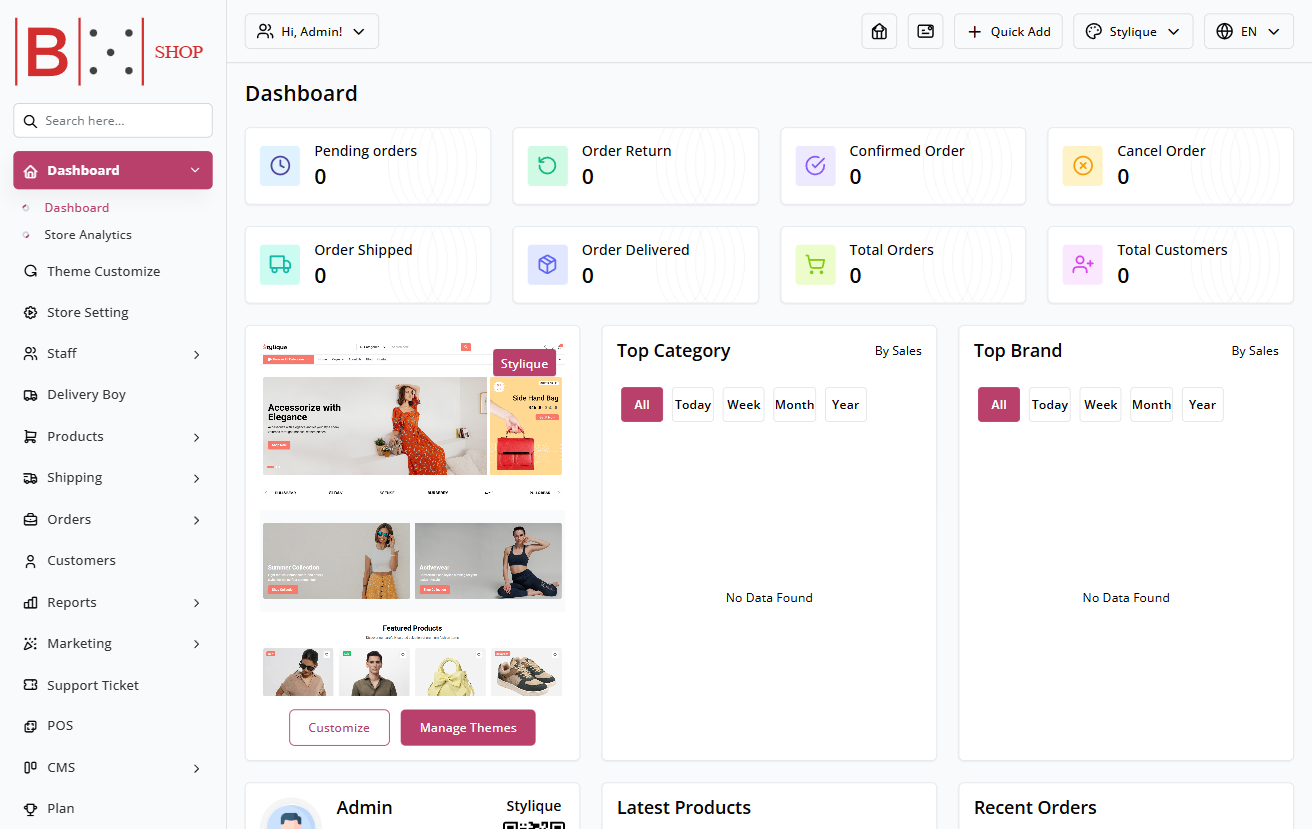The image size is (1312, 829).
Task: Open Theme Customize from the sidebar
Action: pyautogui.click(x=103, y=271)
